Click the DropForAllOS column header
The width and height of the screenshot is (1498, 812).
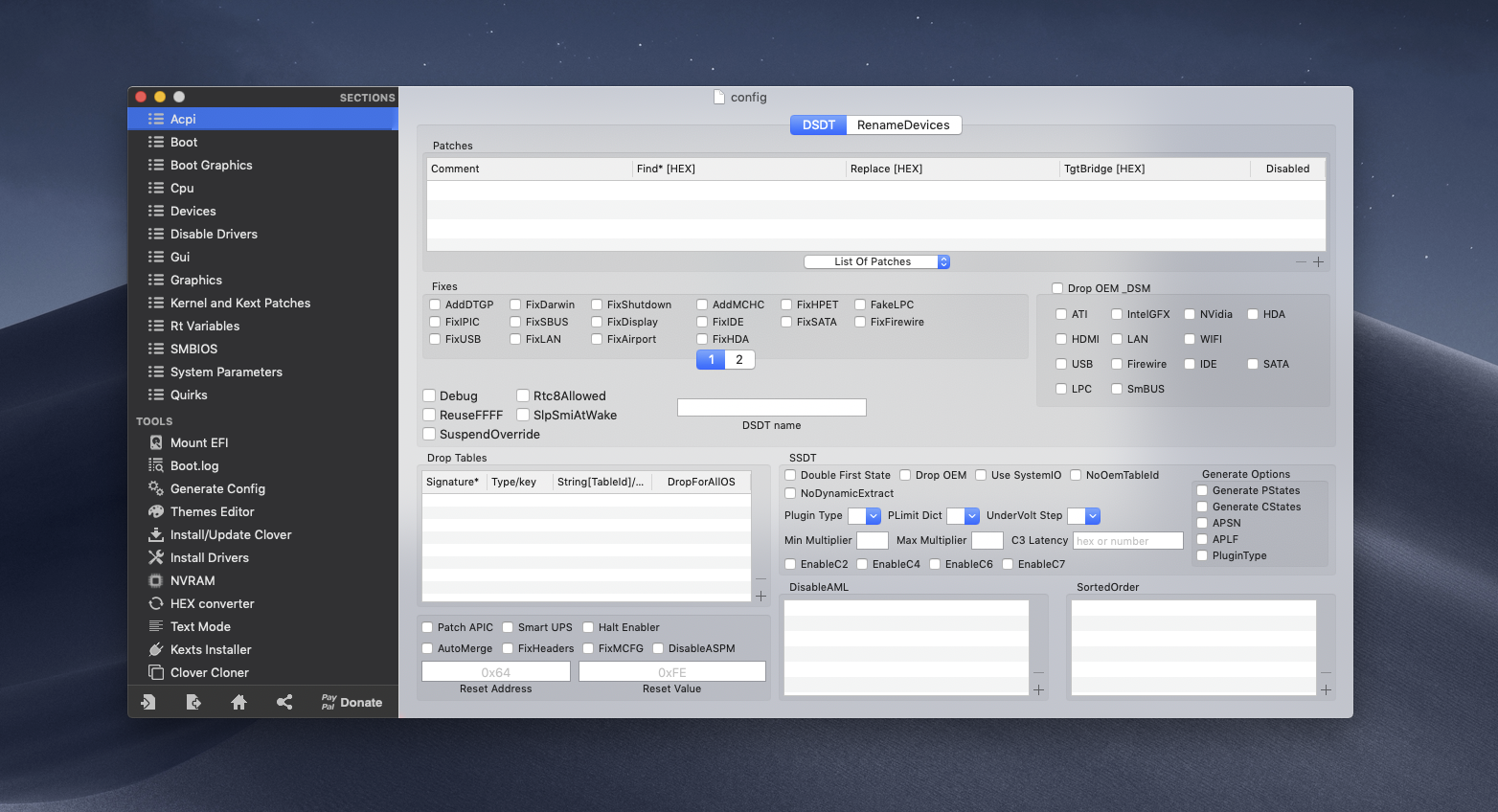(x=701, y=482)
